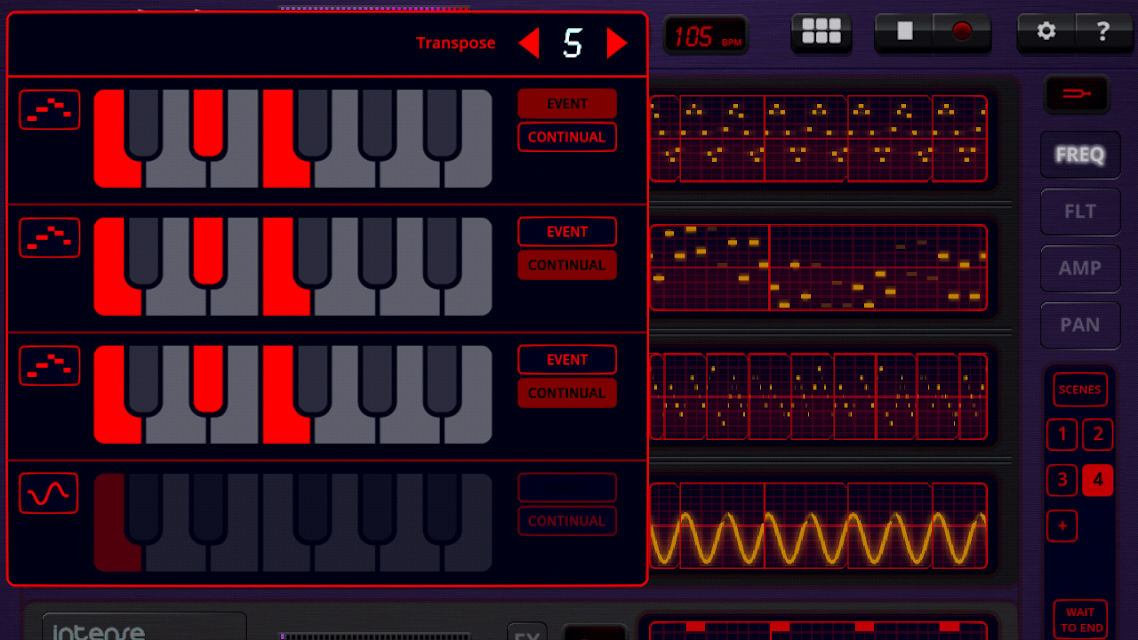Open third track step pattern icon
Viewport: 1138px width, 640px height.
49,366
